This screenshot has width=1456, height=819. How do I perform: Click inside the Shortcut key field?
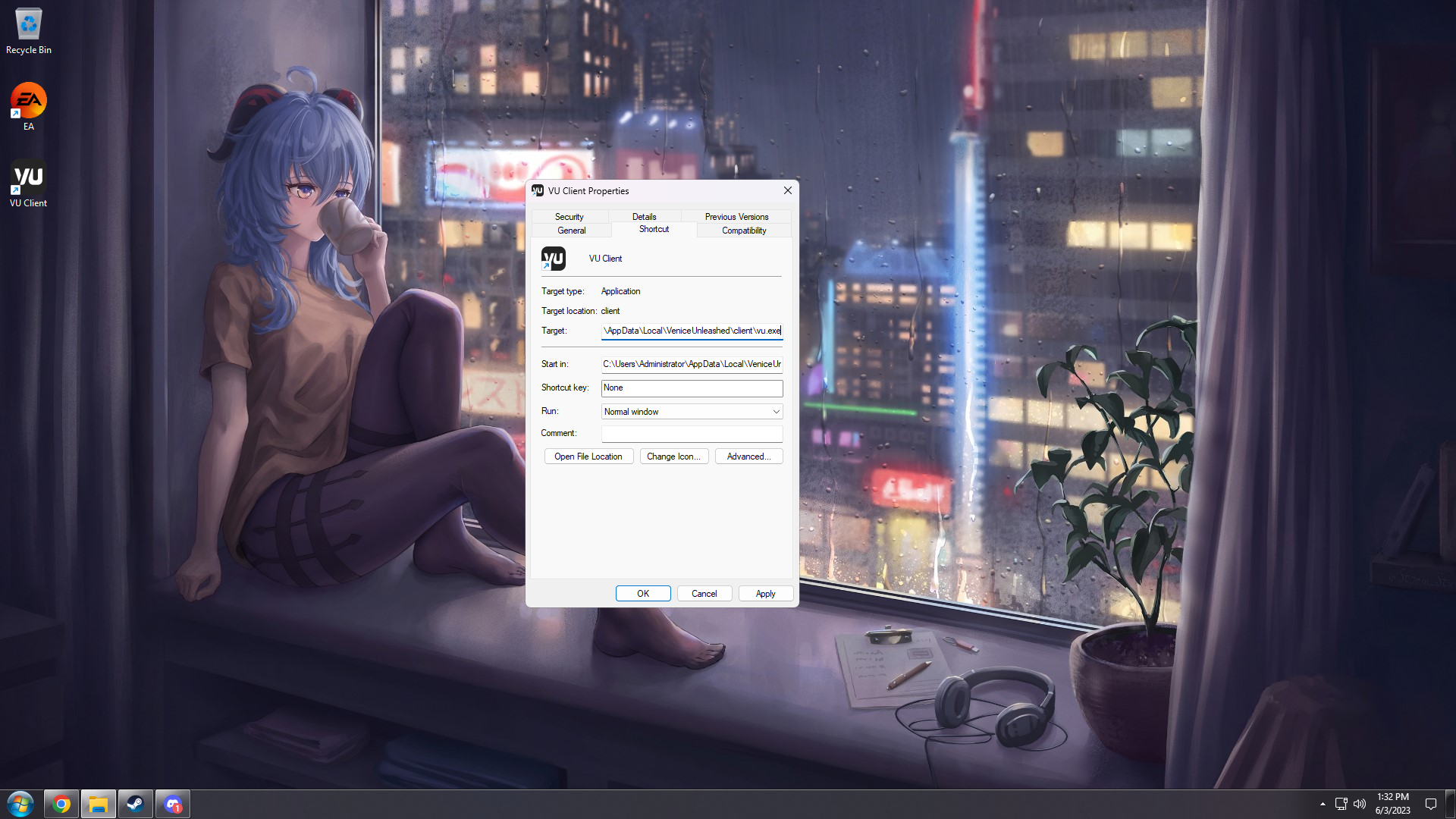point(691,388)
